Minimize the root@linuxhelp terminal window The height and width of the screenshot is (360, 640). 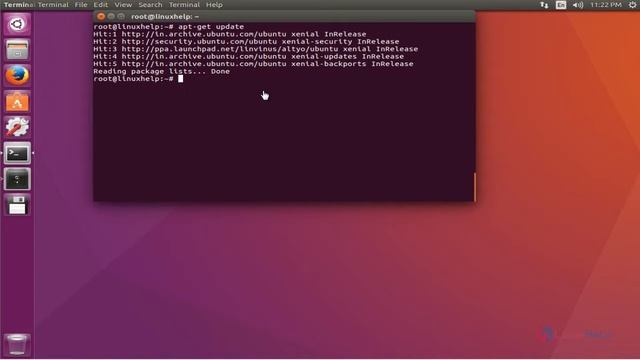coord(111,16)
